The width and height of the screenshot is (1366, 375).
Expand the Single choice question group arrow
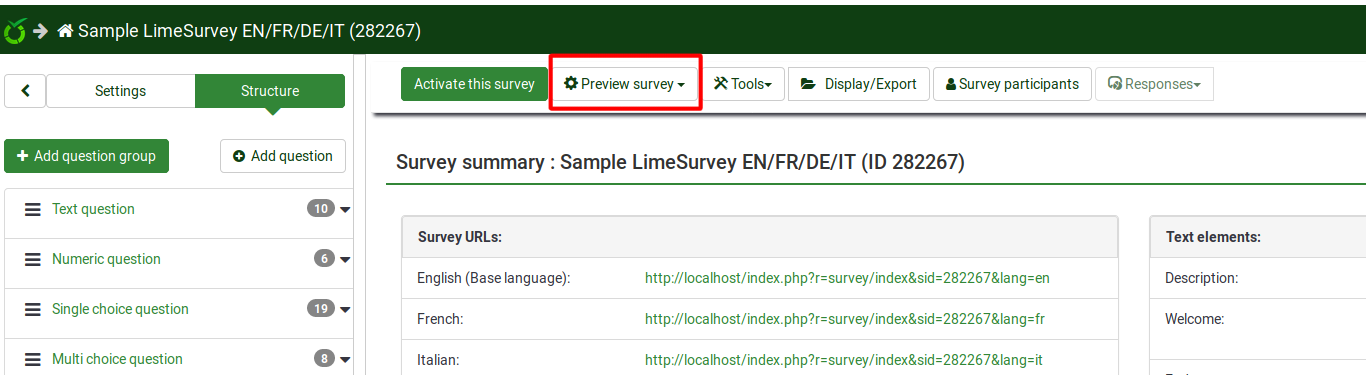[x=345, y=310]
